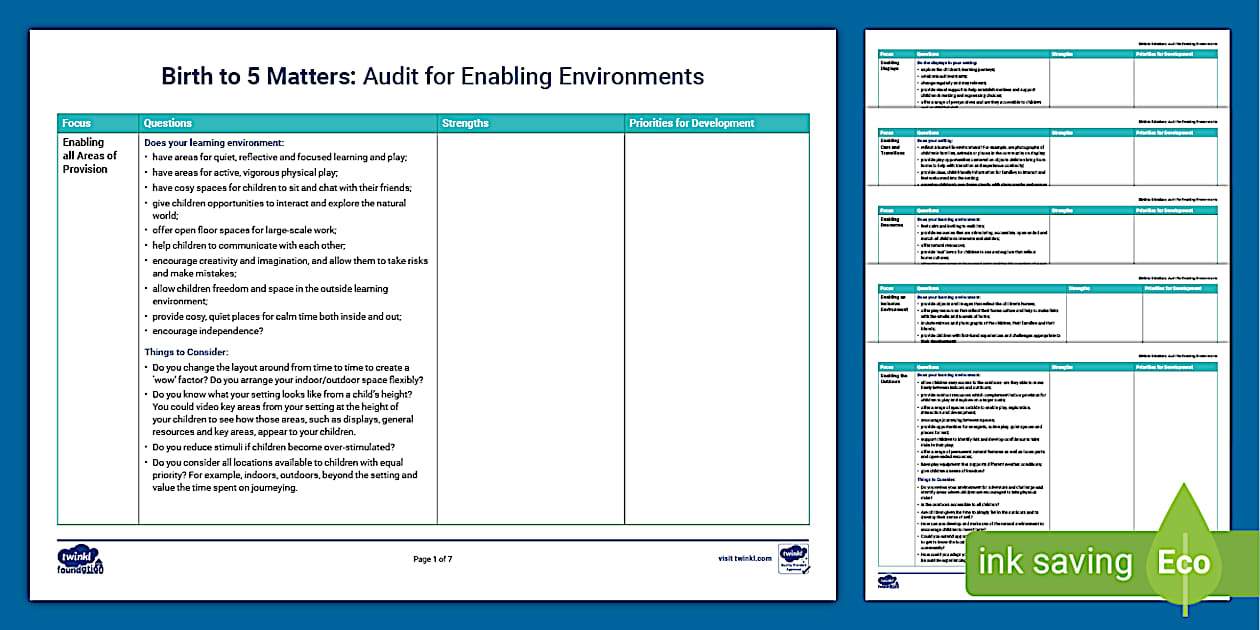Click the Page 1 of 7 label

tap(434, 559)
